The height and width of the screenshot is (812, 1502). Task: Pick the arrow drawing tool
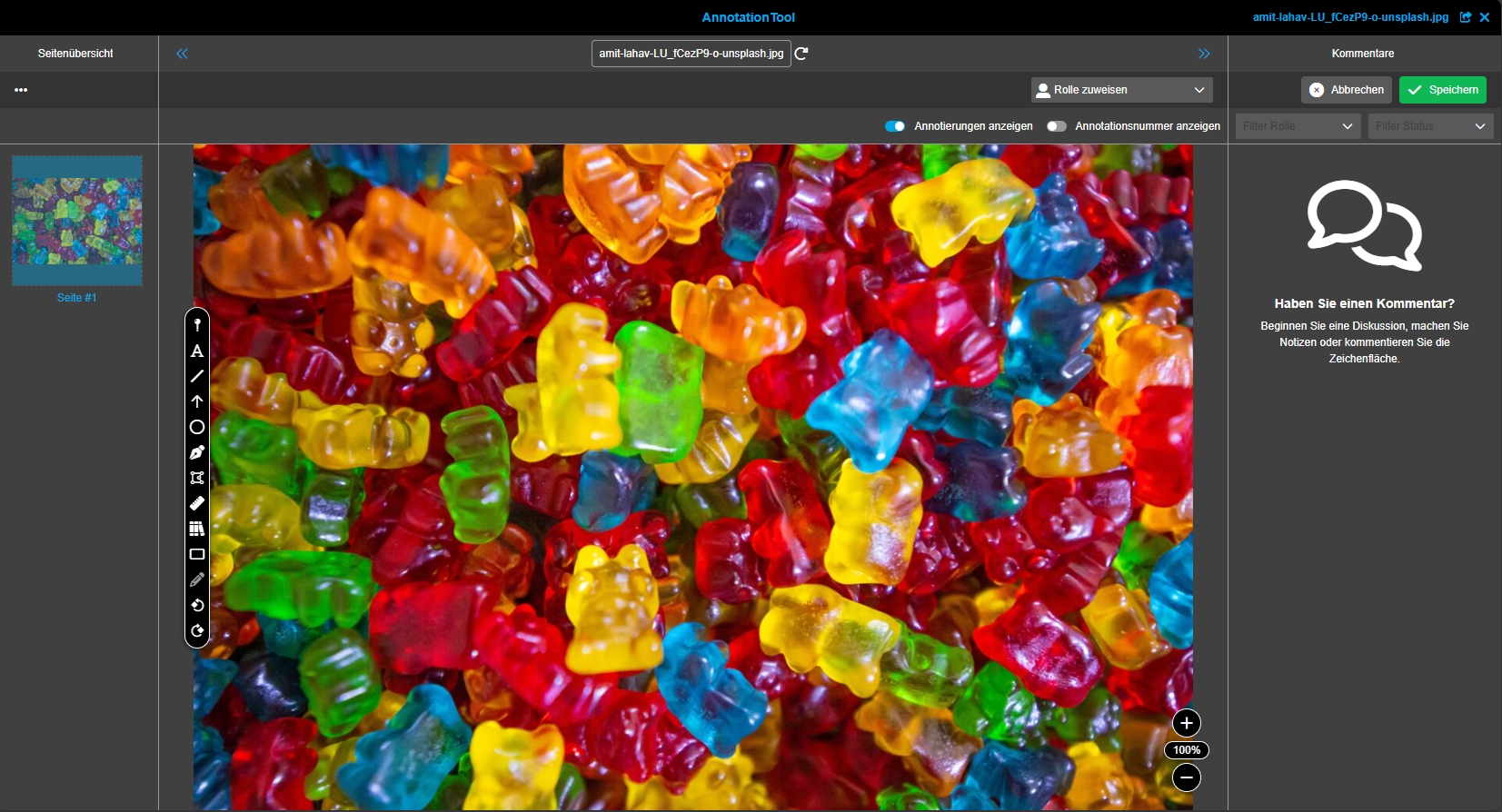pos(197,401)
